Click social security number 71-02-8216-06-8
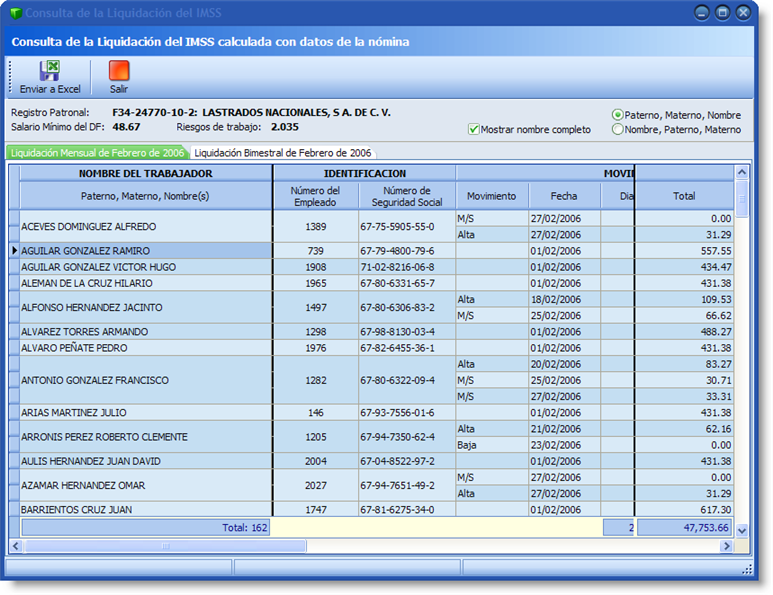Image resolution: width=773 pixels, height=595 pixels. point(407,267)
